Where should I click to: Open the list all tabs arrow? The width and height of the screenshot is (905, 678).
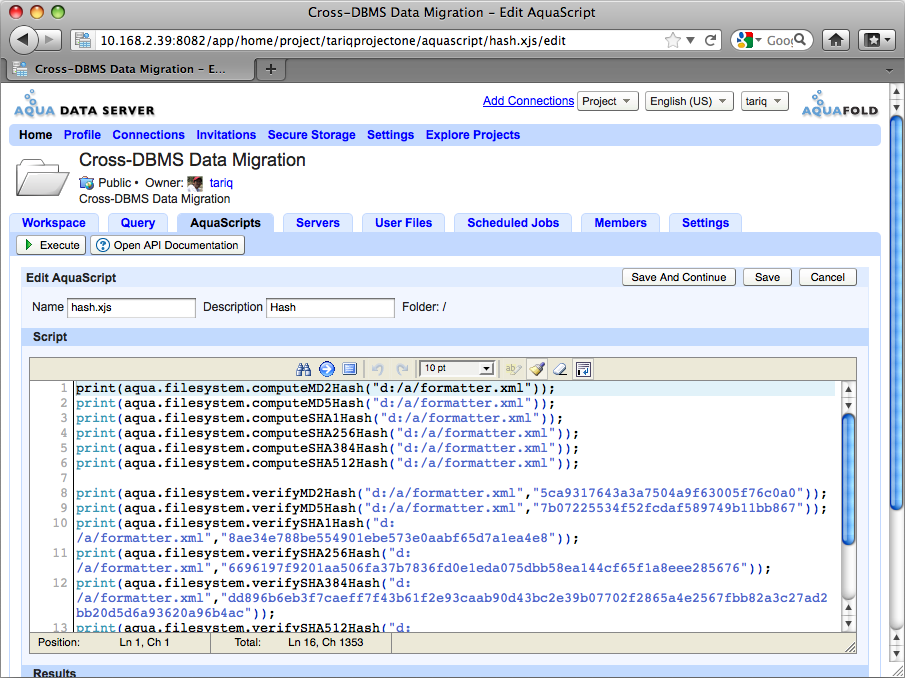(889, 70)
